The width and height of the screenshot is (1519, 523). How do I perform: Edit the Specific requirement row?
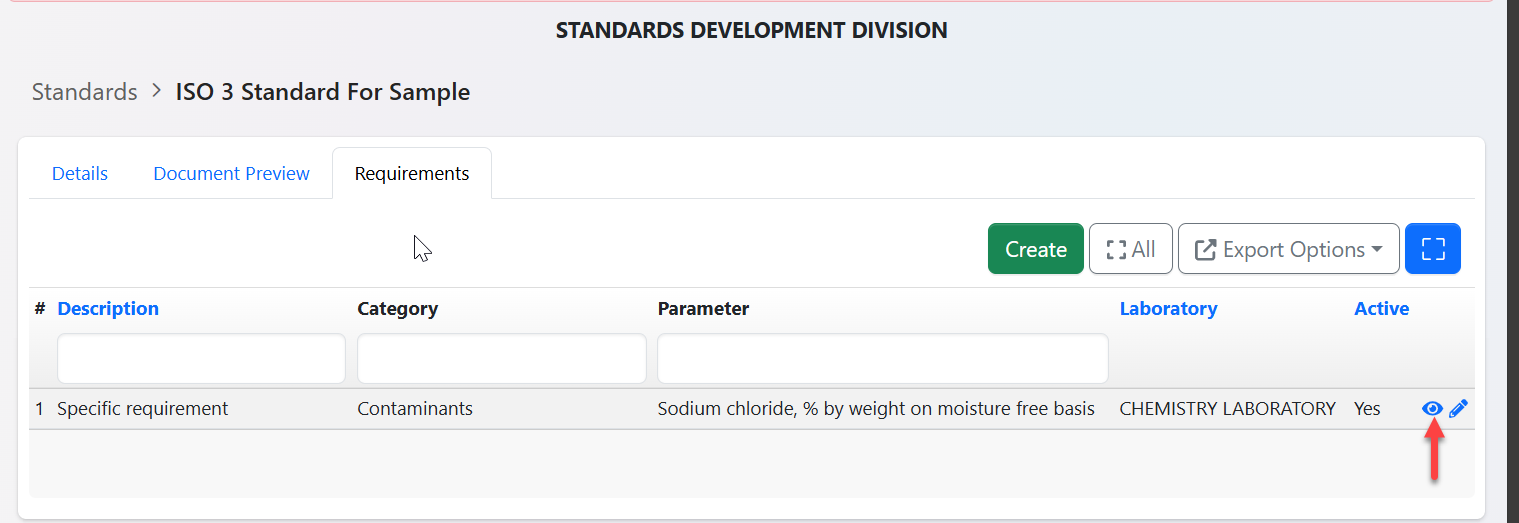pos(1459,408)
